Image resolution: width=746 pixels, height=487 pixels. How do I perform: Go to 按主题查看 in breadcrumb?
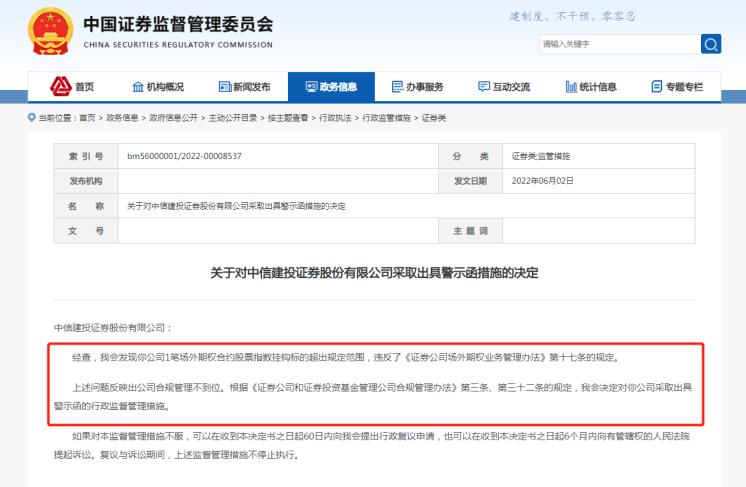click(x=288, y=118)
